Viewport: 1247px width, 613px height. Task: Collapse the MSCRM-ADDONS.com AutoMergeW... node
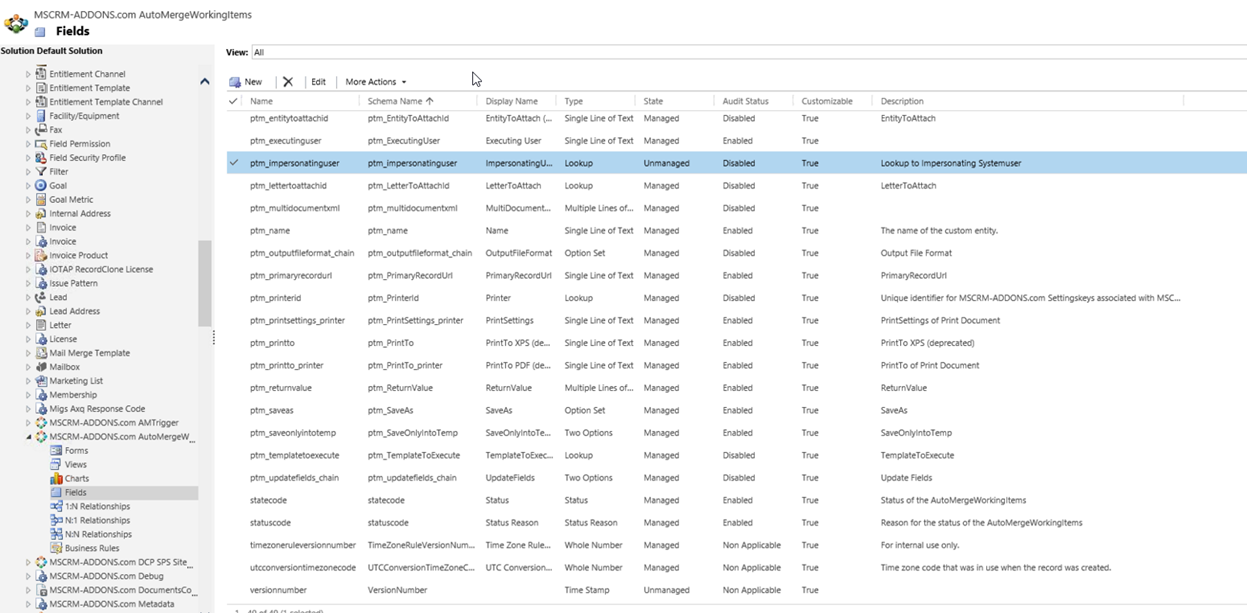click(x=28, y=437)
